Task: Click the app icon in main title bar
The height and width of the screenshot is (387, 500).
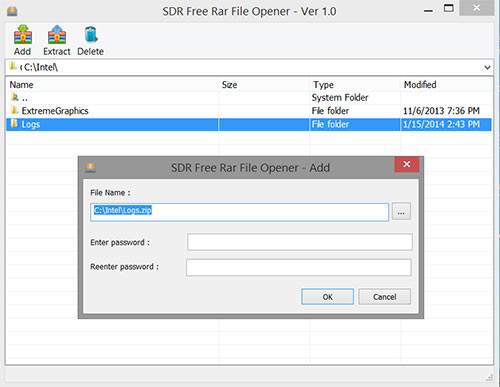Action: pyautogui.click(x=12, y=11)
